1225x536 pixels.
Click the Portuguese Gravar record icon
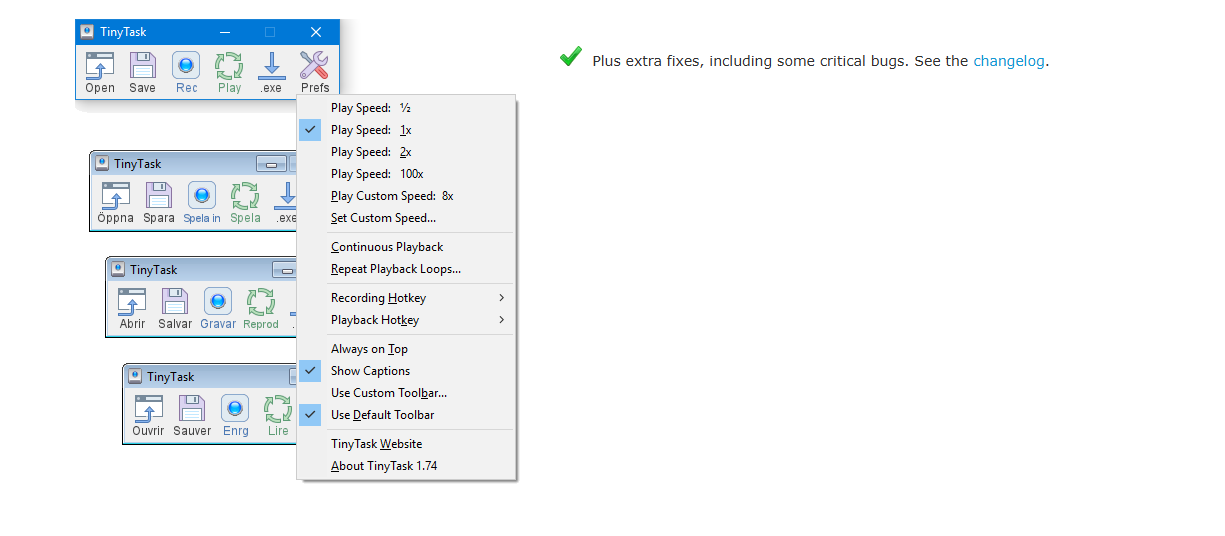point(218,301)
